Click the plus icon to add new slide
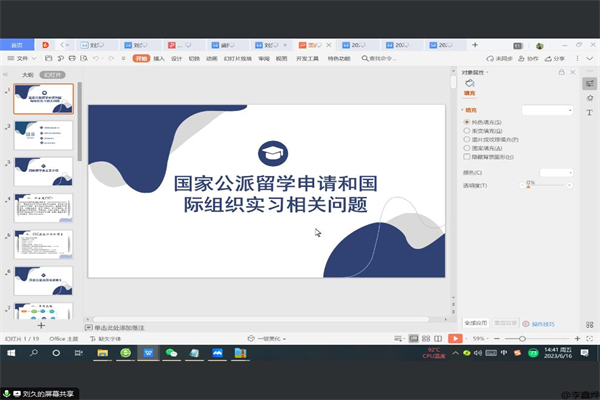Image resolution: width=600 pixels, height=400 pixels. point(41,325)
